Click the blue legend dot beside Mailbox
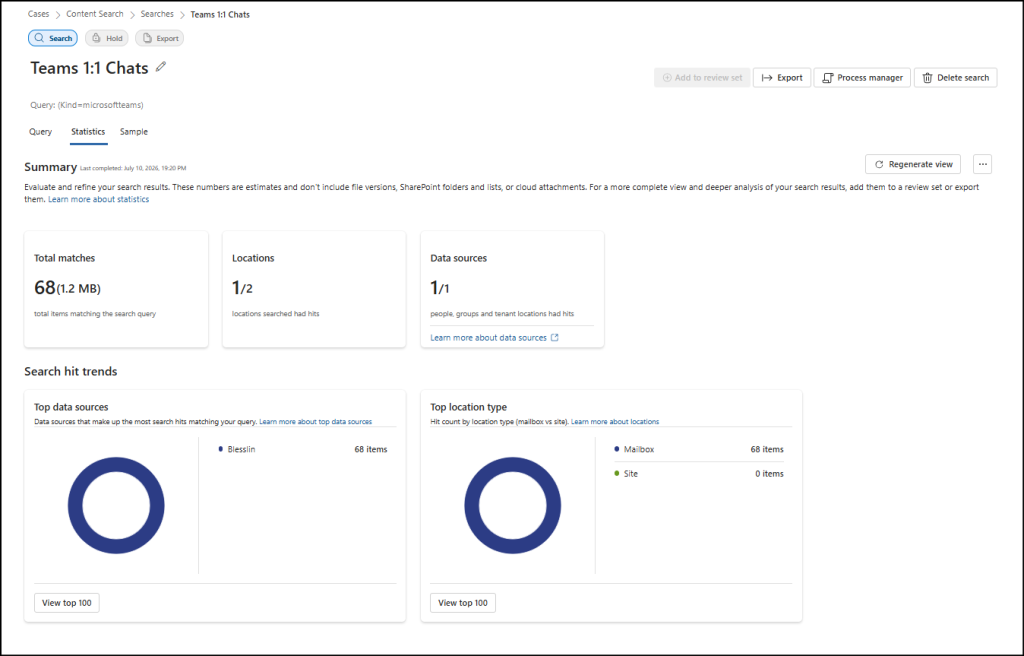The height and width of the screenshot is (656, 1024). click(x=617, y=450)
